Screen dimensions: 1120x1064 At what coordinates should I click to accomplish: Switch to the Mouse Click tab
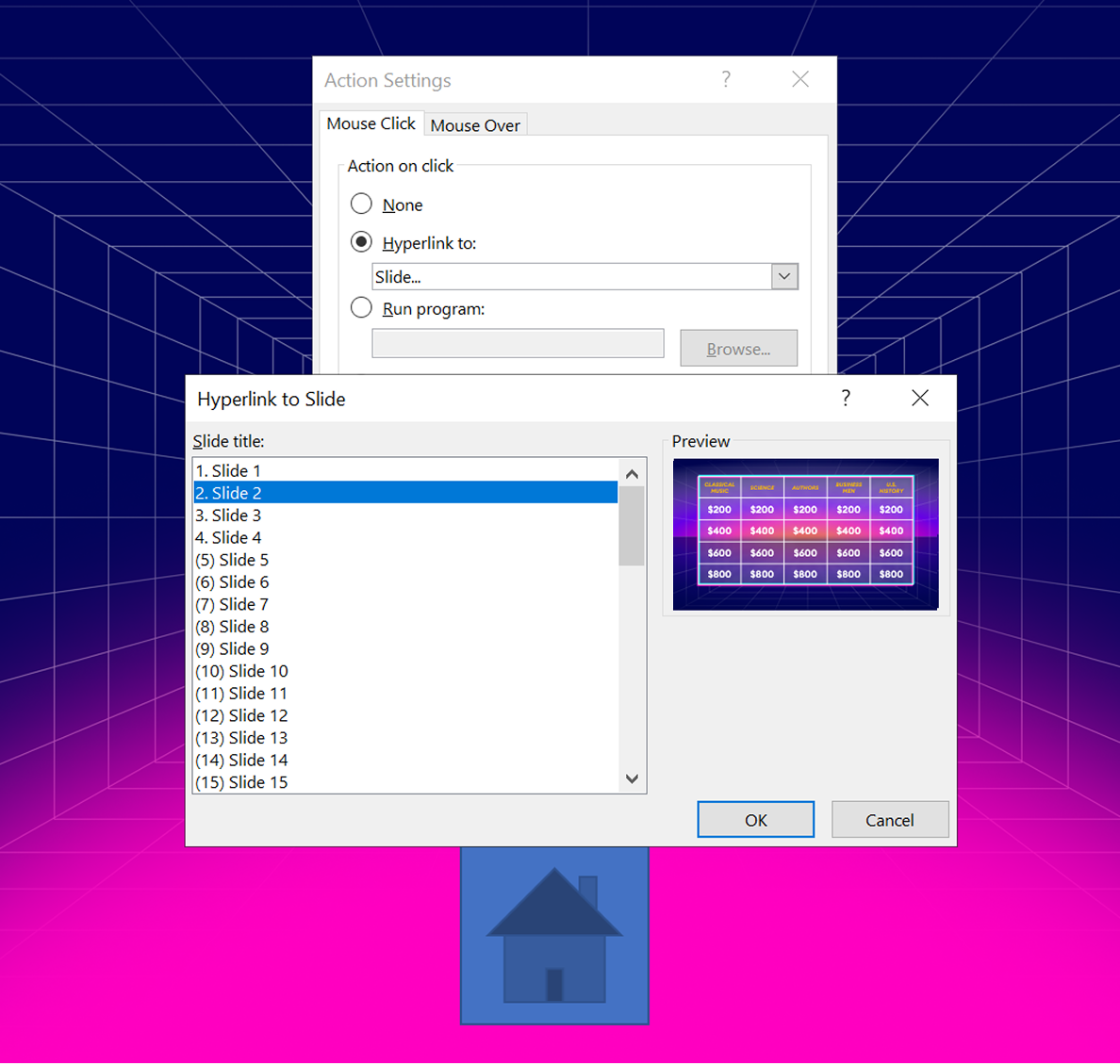(371, 123)
